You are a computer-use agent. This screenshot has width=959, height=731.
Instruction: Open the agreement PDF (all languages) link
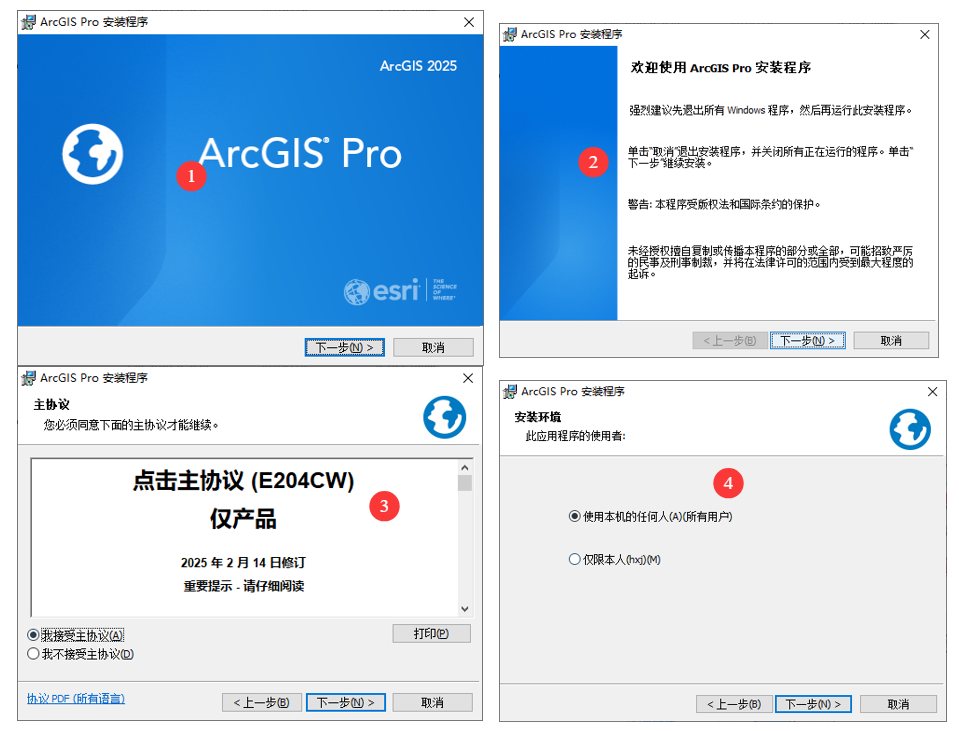point(76,699)
